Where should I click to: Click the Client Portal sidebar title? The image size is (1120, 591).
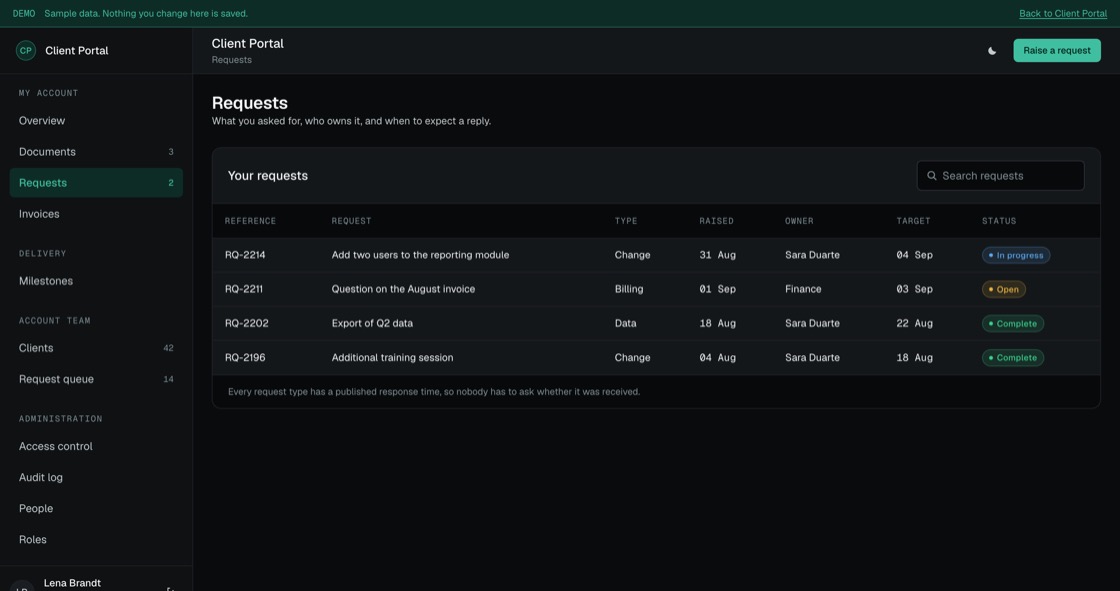76,51
